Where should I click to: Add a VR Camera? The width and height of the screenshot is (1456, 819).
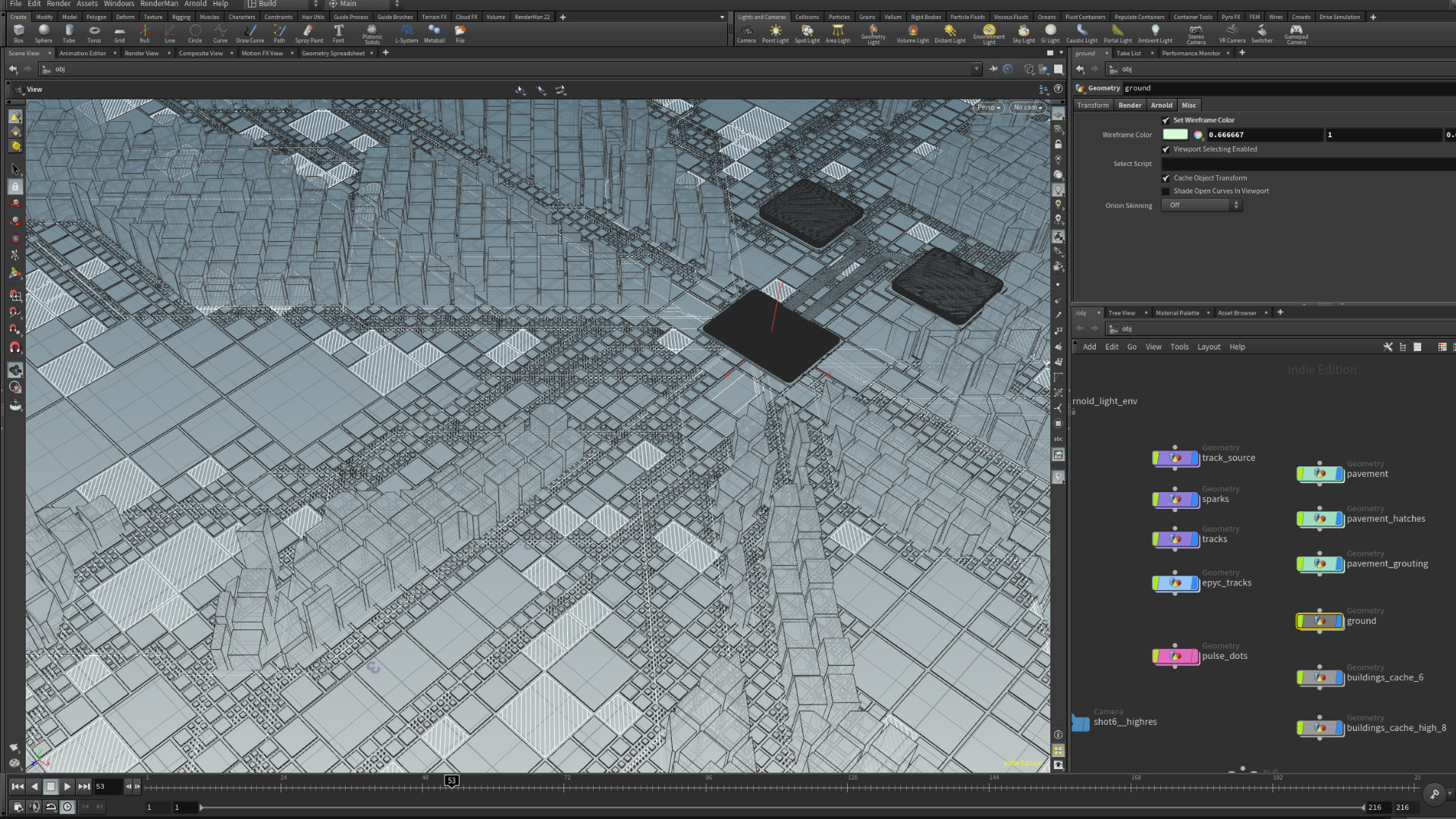(x=1232, y=33)
